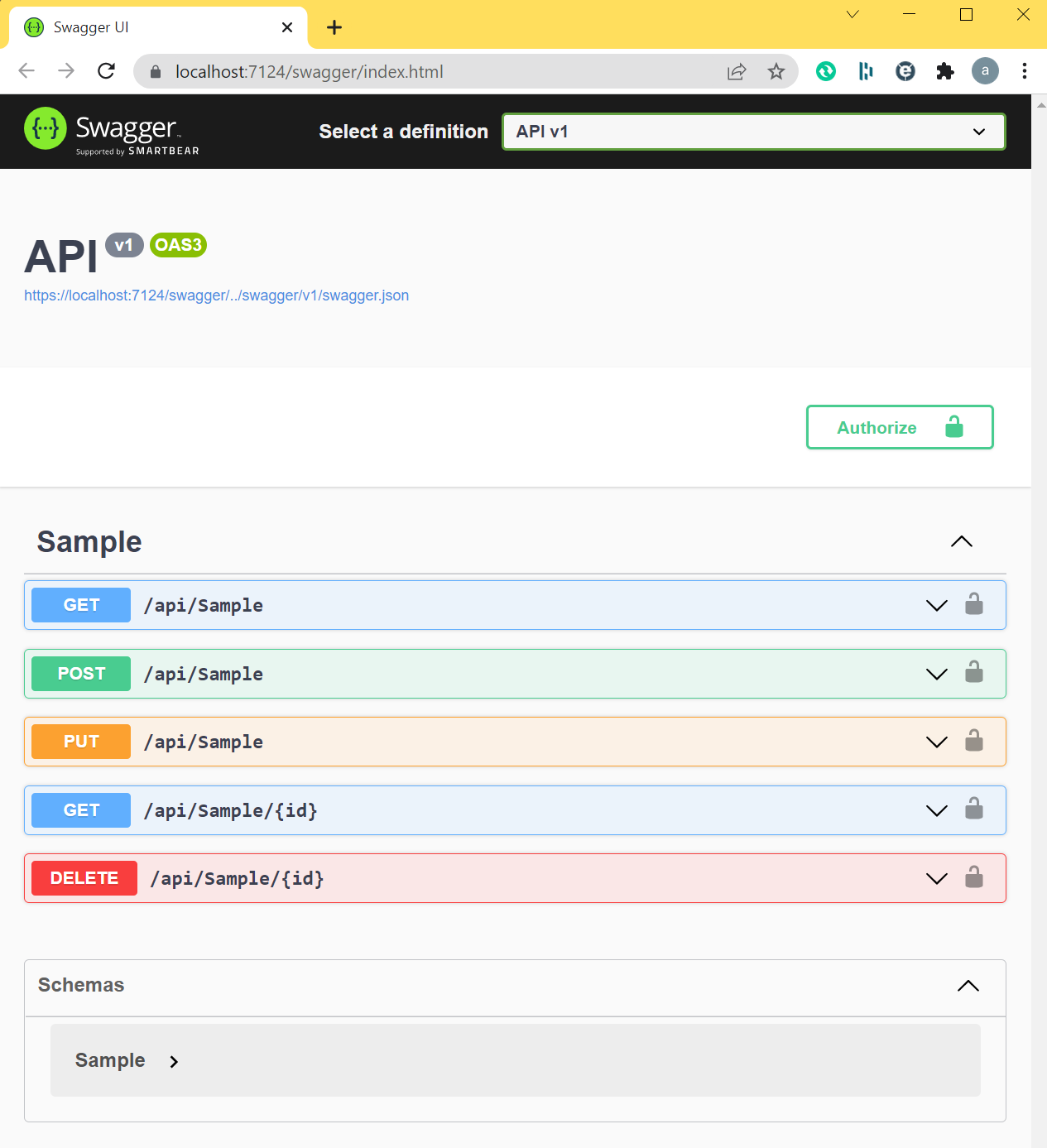Viewport: 1047px width, 1148px height.
Task: Open the Select a definition dropdown
Action: (752, 132)
